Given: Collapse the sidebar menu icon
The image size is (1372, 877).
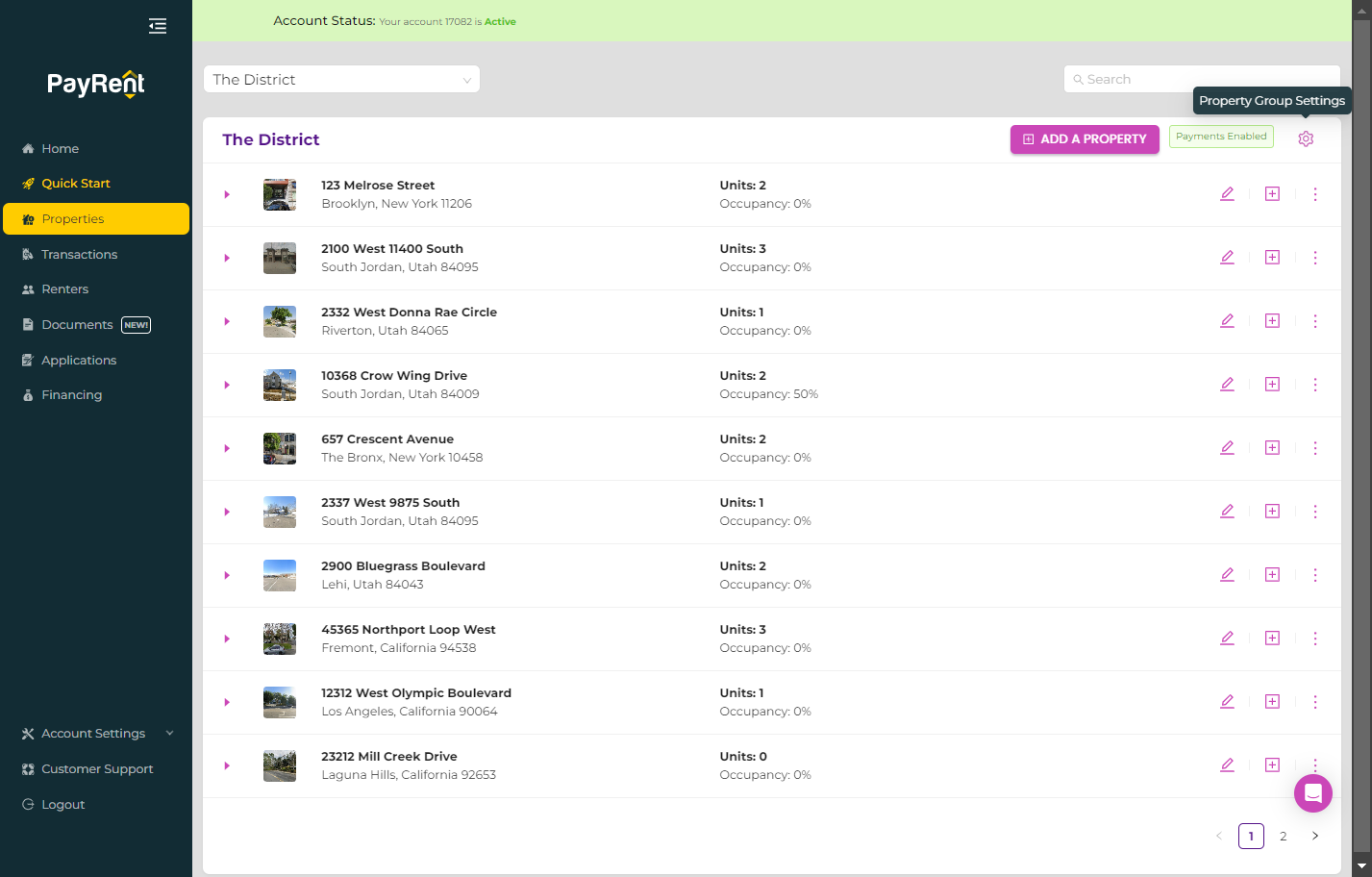Looking at the screenshot, I should [x=158, y=26].
